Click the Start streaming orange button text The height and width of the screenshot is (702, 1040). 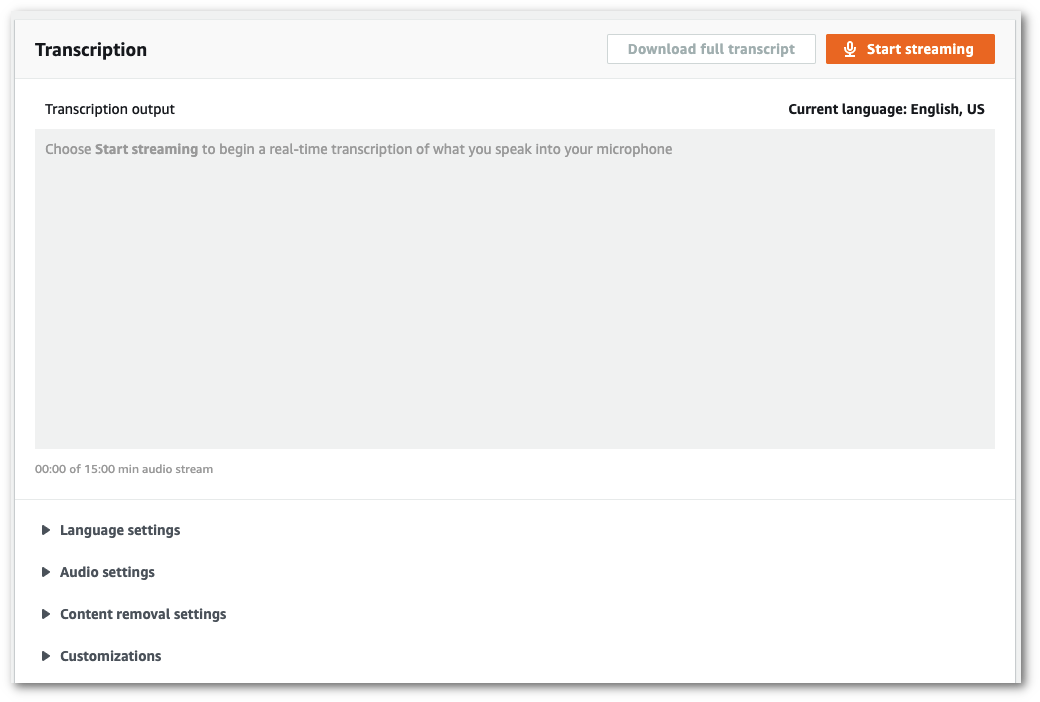click(x=922, y=48)
